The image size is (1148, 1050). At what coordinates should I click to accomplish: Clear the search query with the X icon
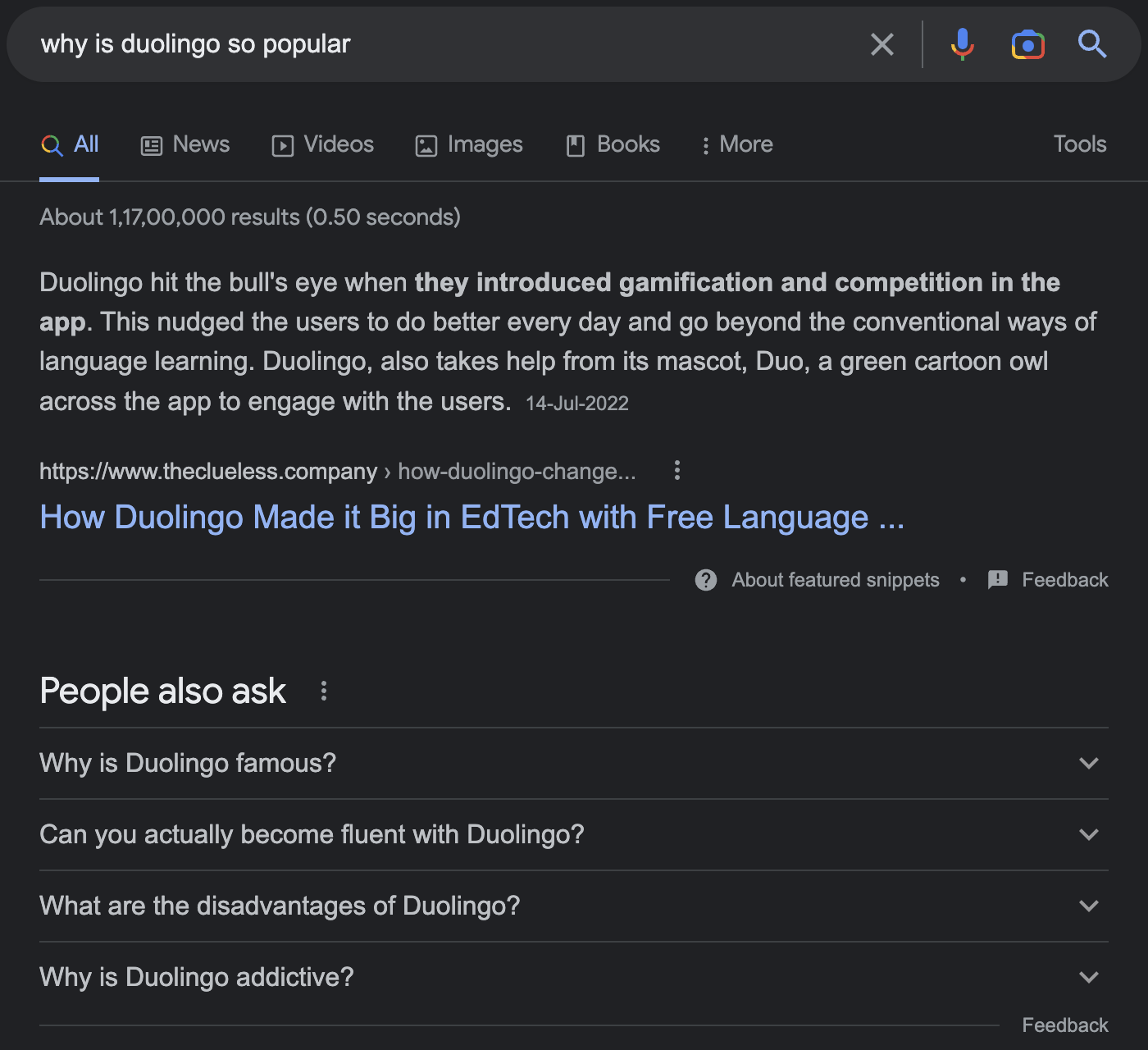click(x=882, y=44)
